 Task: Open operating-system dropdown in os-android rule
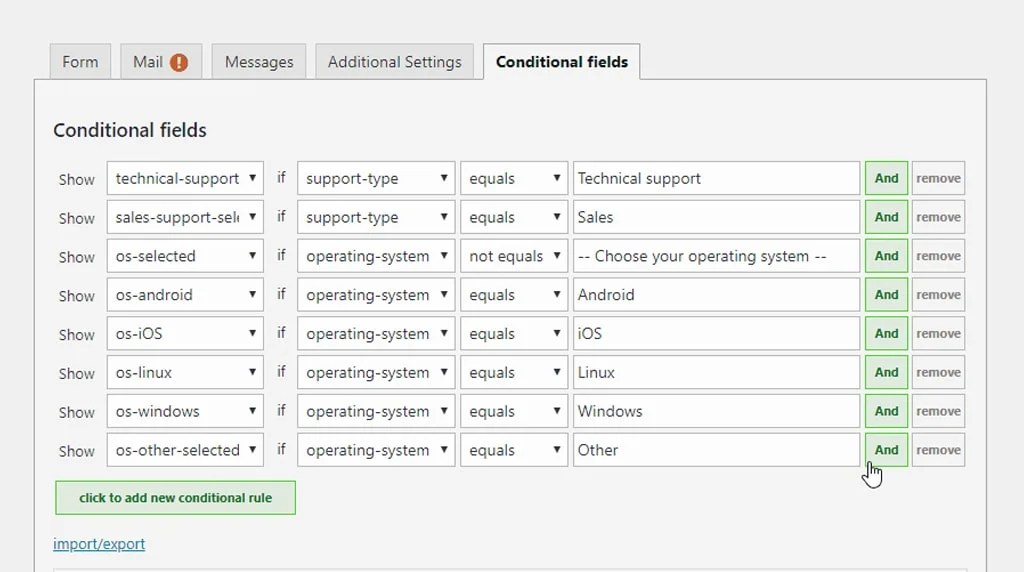tap(376, 296)
